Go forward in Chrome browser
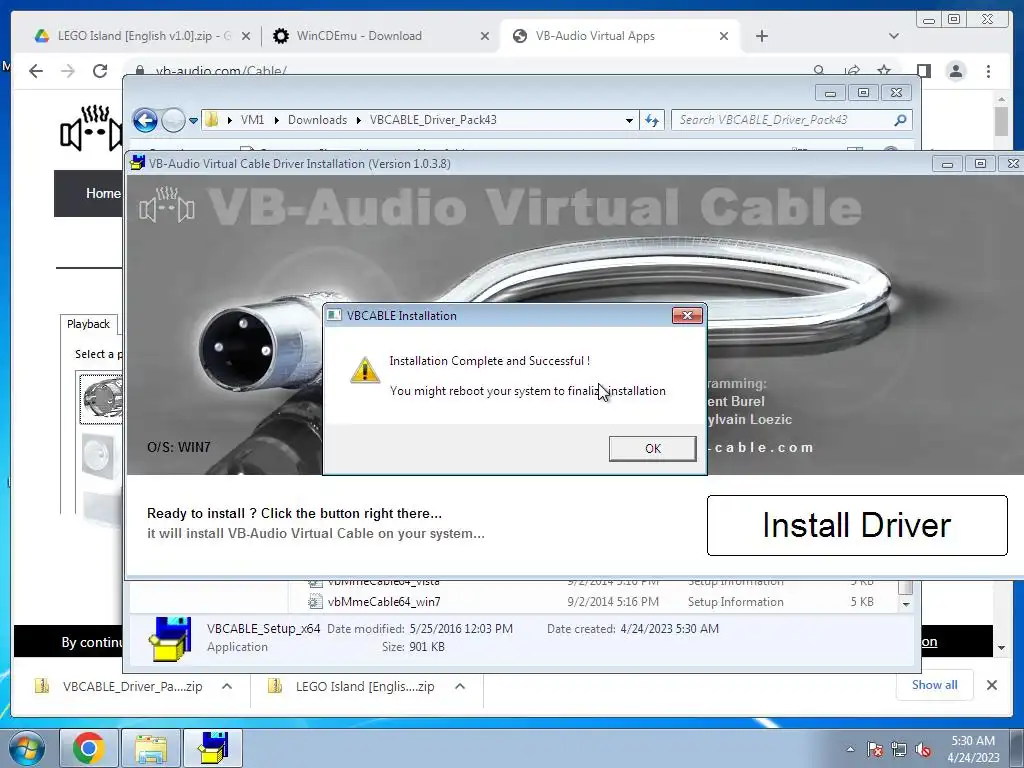 [68, 71]
